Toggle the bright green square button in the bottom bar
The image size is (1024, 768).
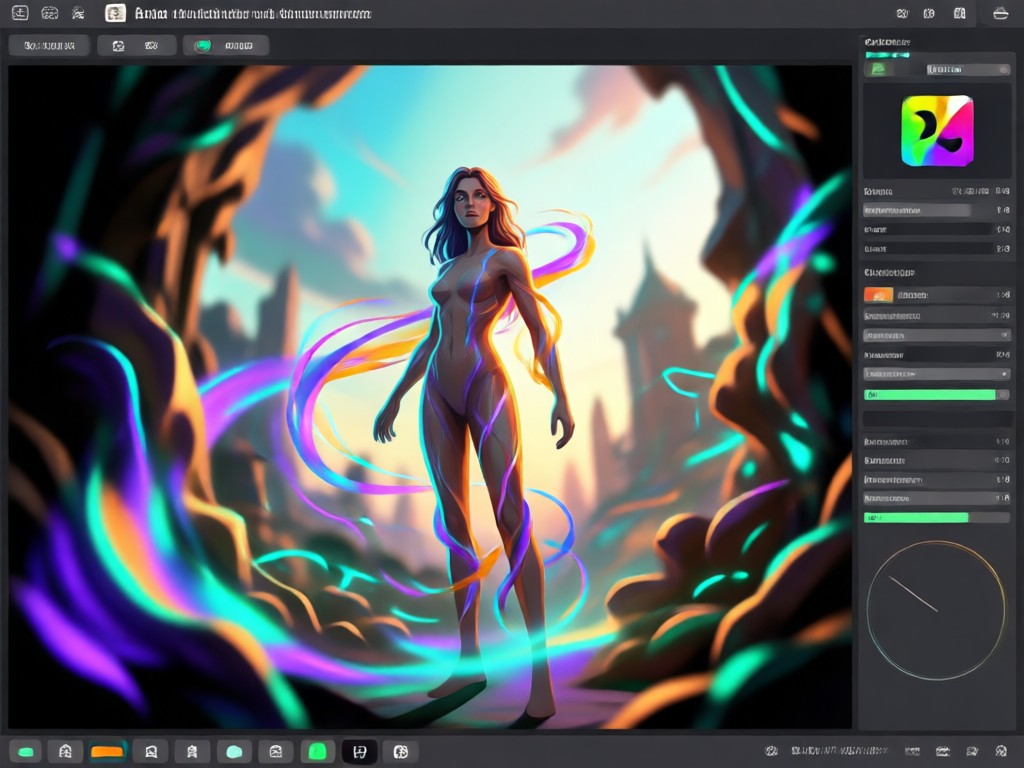pyautogui.click(x=317, y=752)
